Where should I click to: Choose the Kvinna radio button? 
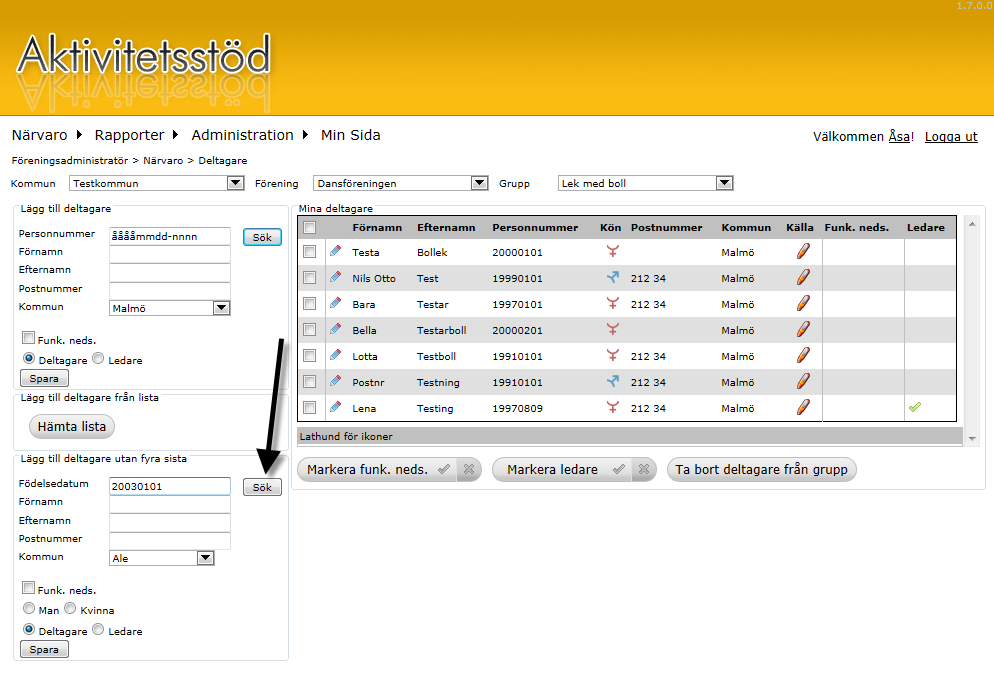[70, 609]
